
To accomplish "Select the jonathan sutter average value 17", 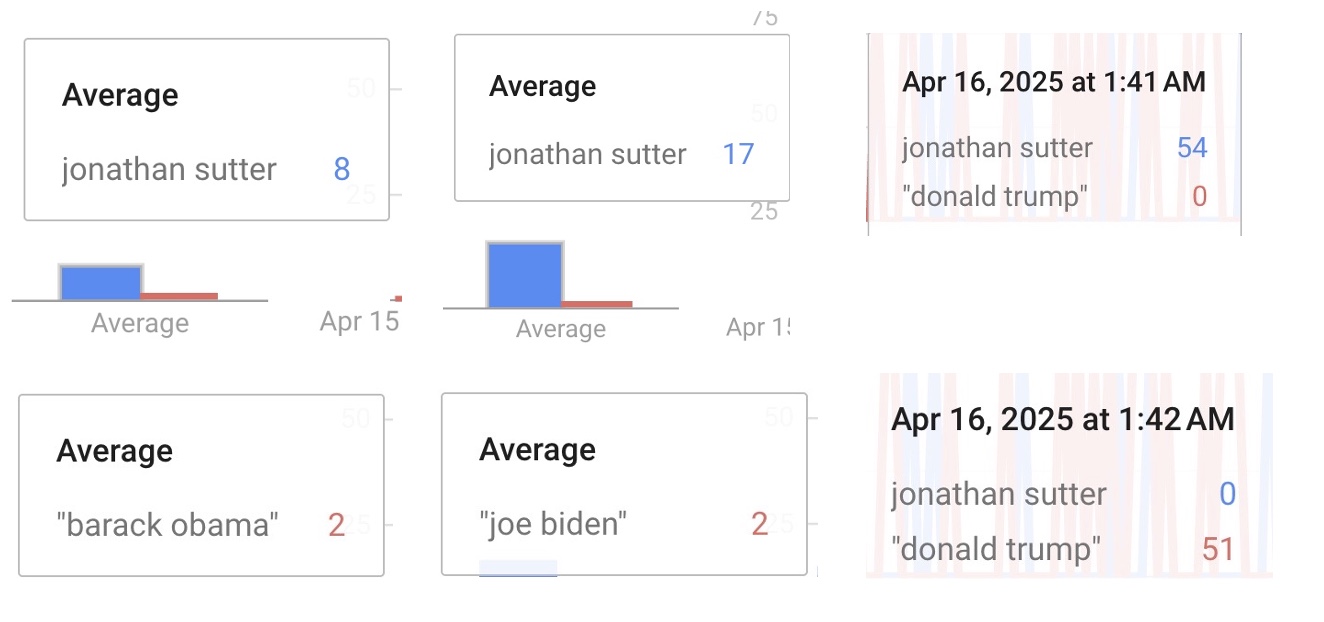I will pyautogui.click(x=738, y=154).
